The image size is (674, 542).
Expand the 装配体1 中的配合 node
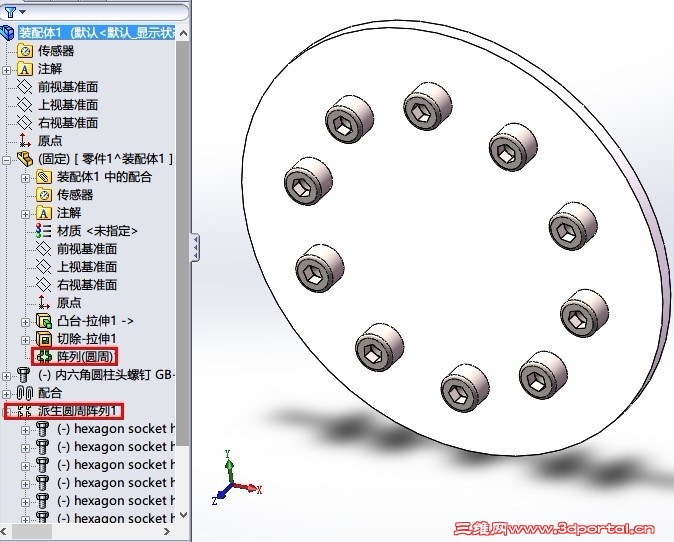(x=25, y=178)
